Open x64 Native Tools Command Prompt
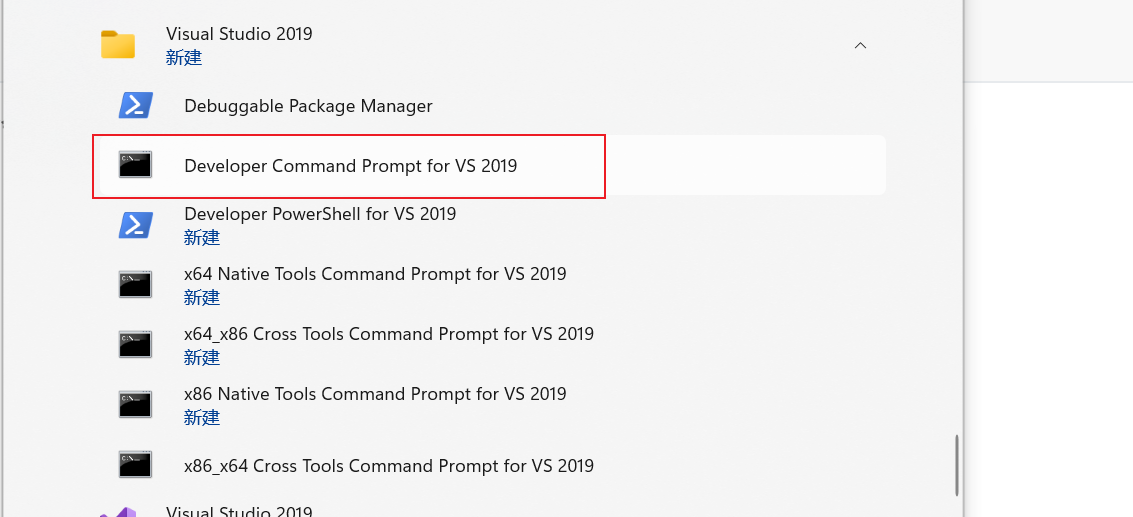This screenshot has height=517, width=1133. pyautogui.click(x=375, y=274)
